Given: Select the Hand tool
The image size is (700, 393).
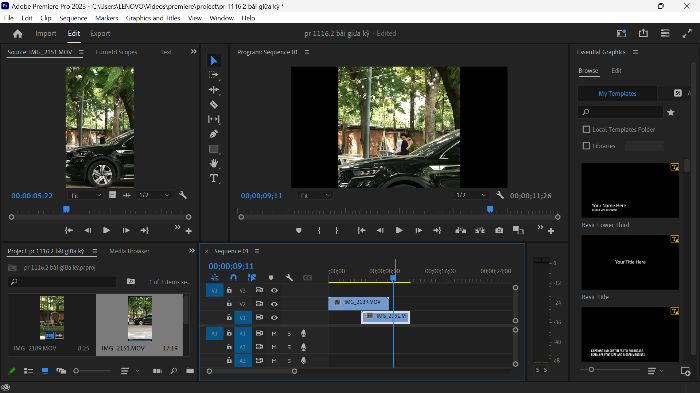Looking at the screenshot, I should [214, 163].
